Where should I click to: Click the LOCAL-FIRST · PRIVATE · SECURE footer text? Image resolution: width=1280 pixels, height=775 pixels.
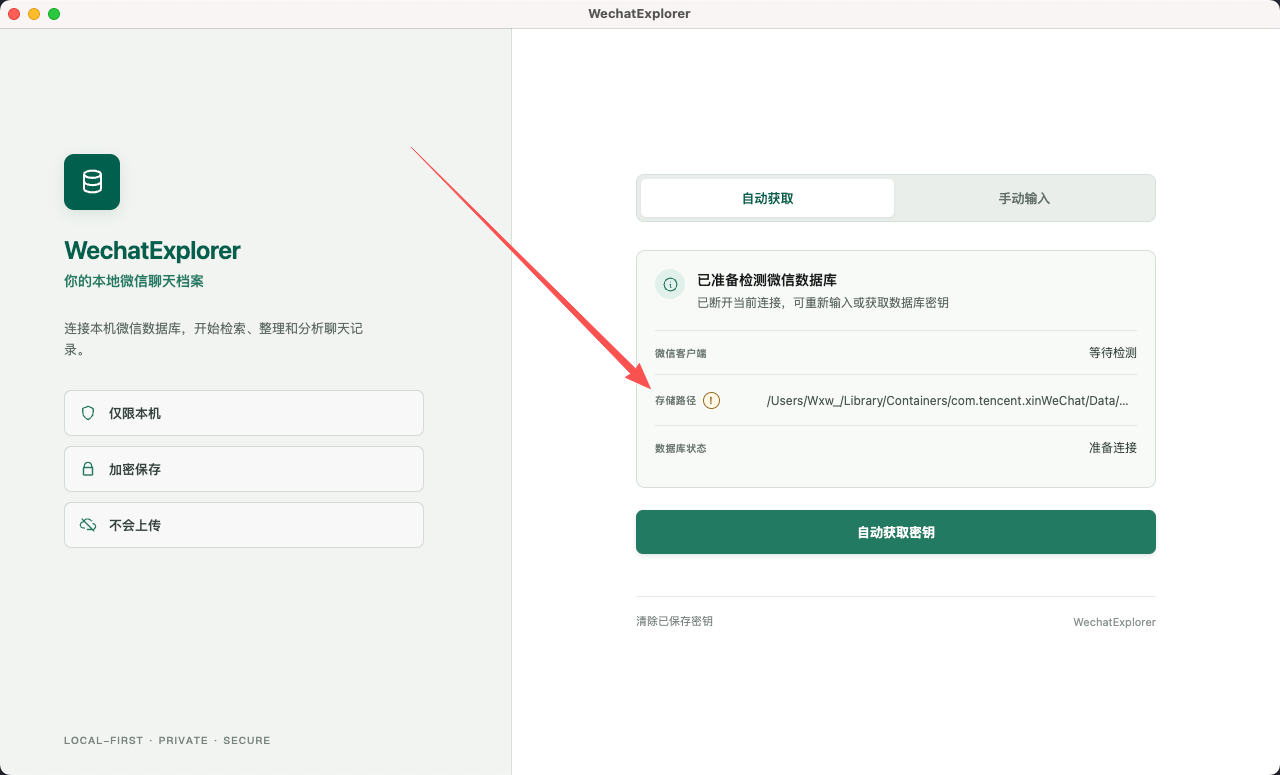click(x=167, y=741)
